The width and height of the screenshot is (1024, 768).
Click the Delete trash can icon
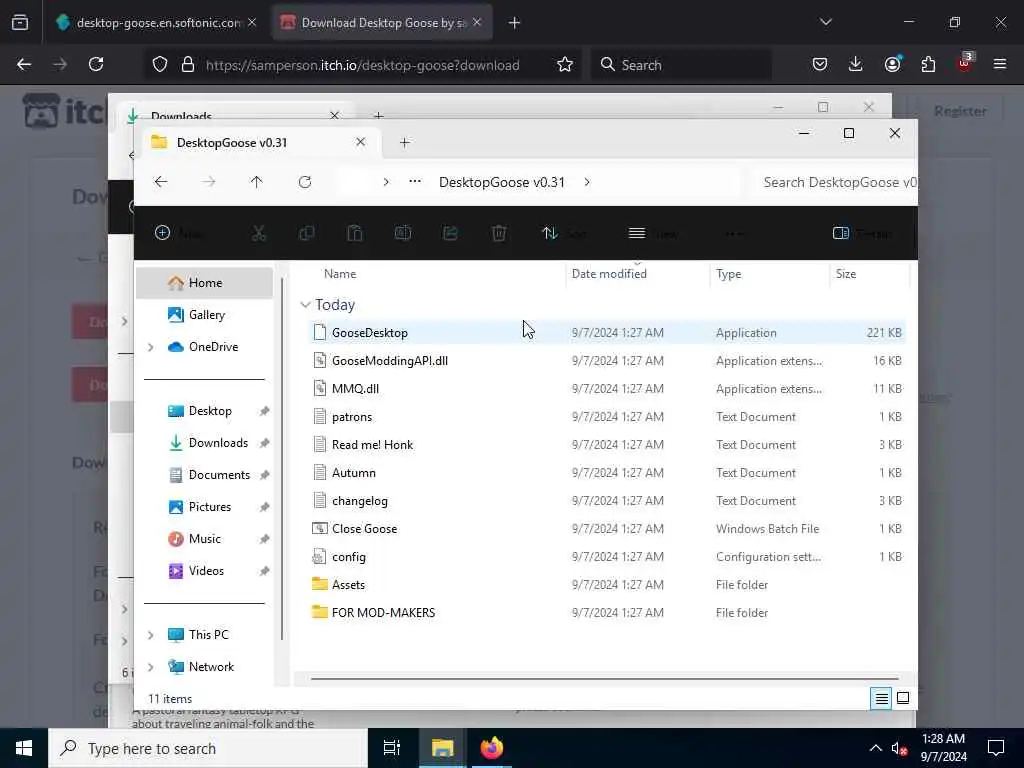[x=499, y=233]
